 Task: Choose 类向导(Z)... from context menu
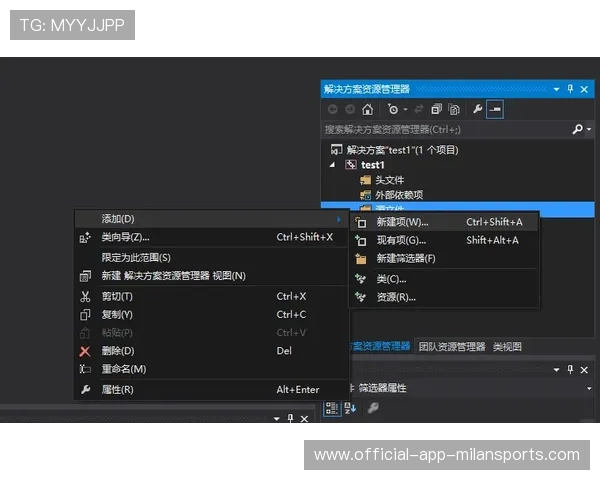coord(211,237)
